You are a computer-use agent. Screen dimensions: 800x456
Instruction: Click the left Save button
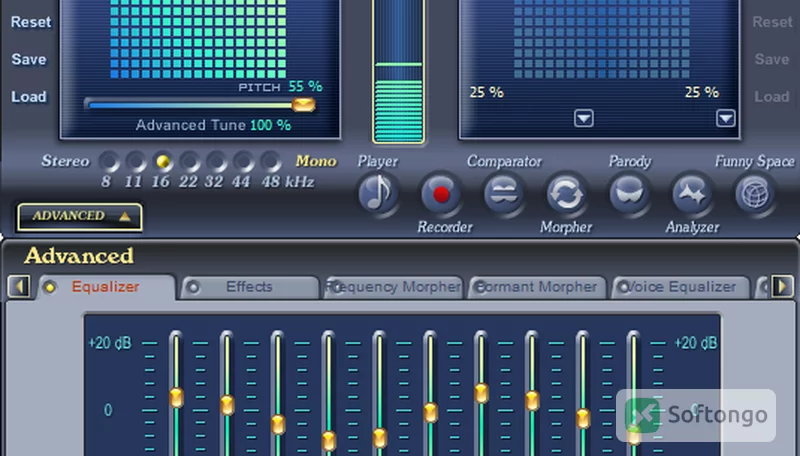click(x=29, y=59)
